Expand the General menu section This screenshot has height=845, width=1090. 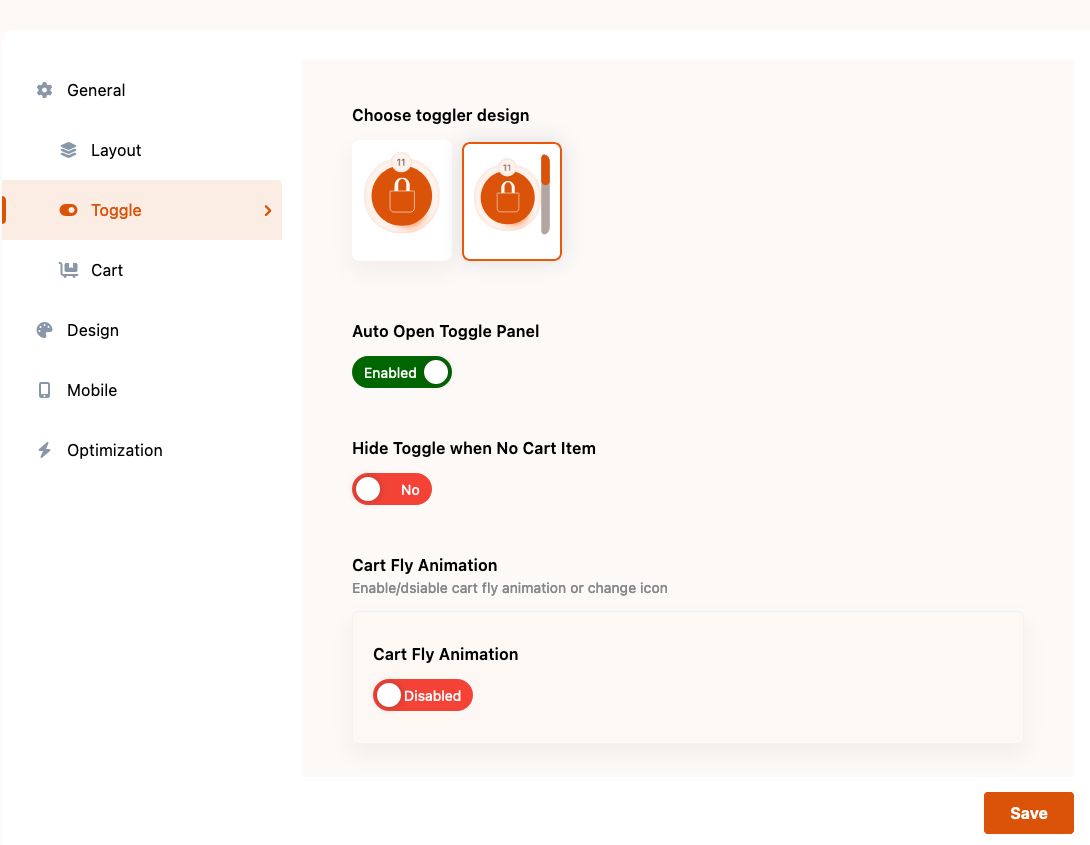click(96, 90)
